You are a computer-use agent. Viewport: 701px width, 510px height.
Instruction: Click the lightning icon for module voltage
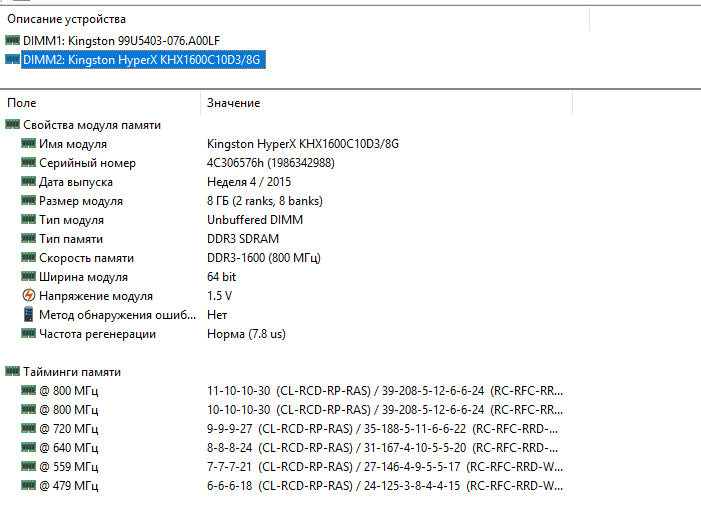(x=28, y=296)
